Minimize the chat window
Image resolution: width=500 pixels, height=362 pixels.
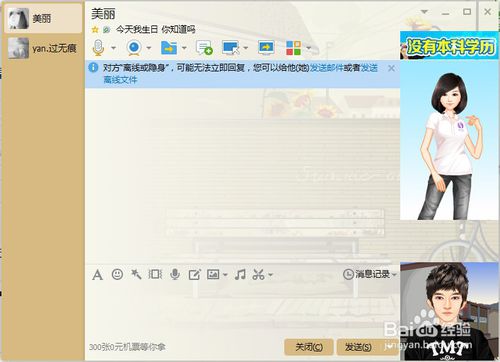click(445, 13)
